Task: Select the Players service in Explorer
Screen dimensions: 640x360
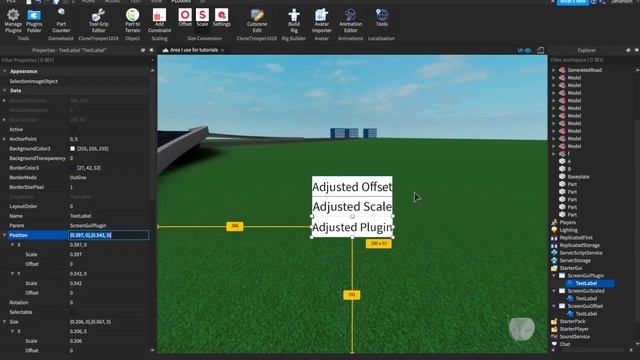Action: pos(567,222)
